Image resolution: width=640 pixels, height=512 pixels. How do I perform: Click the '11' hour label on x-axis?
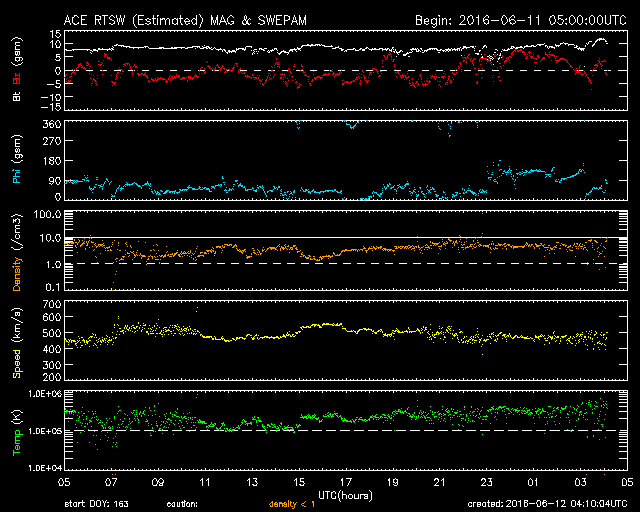tap(205, 483)
